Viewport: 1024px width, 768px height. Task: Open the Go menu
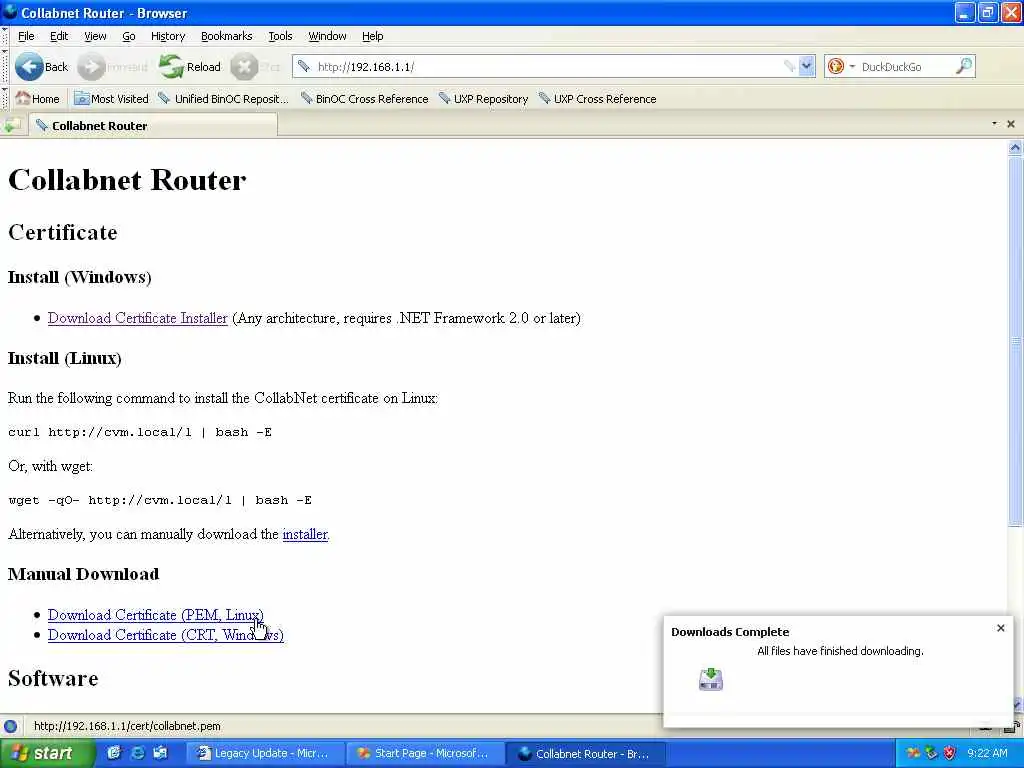[x=129, y=36]
